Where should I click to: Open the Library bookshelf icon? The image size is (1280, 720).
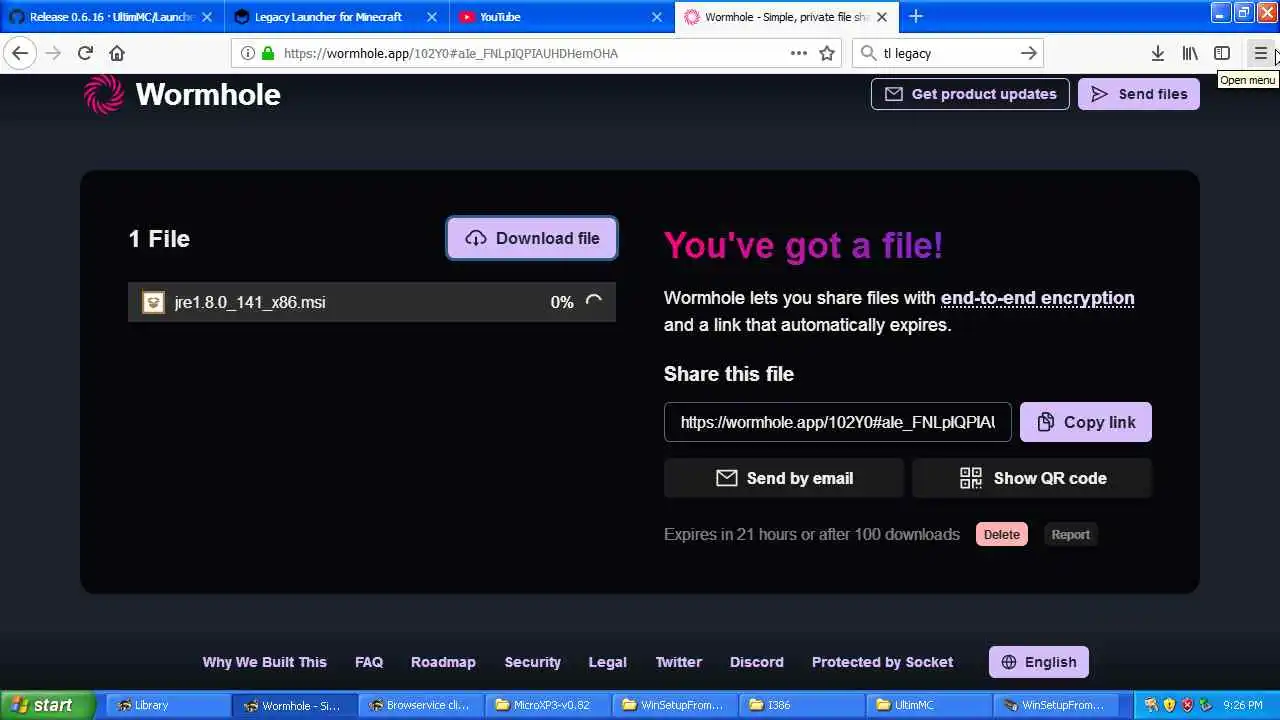point(1190,53)
